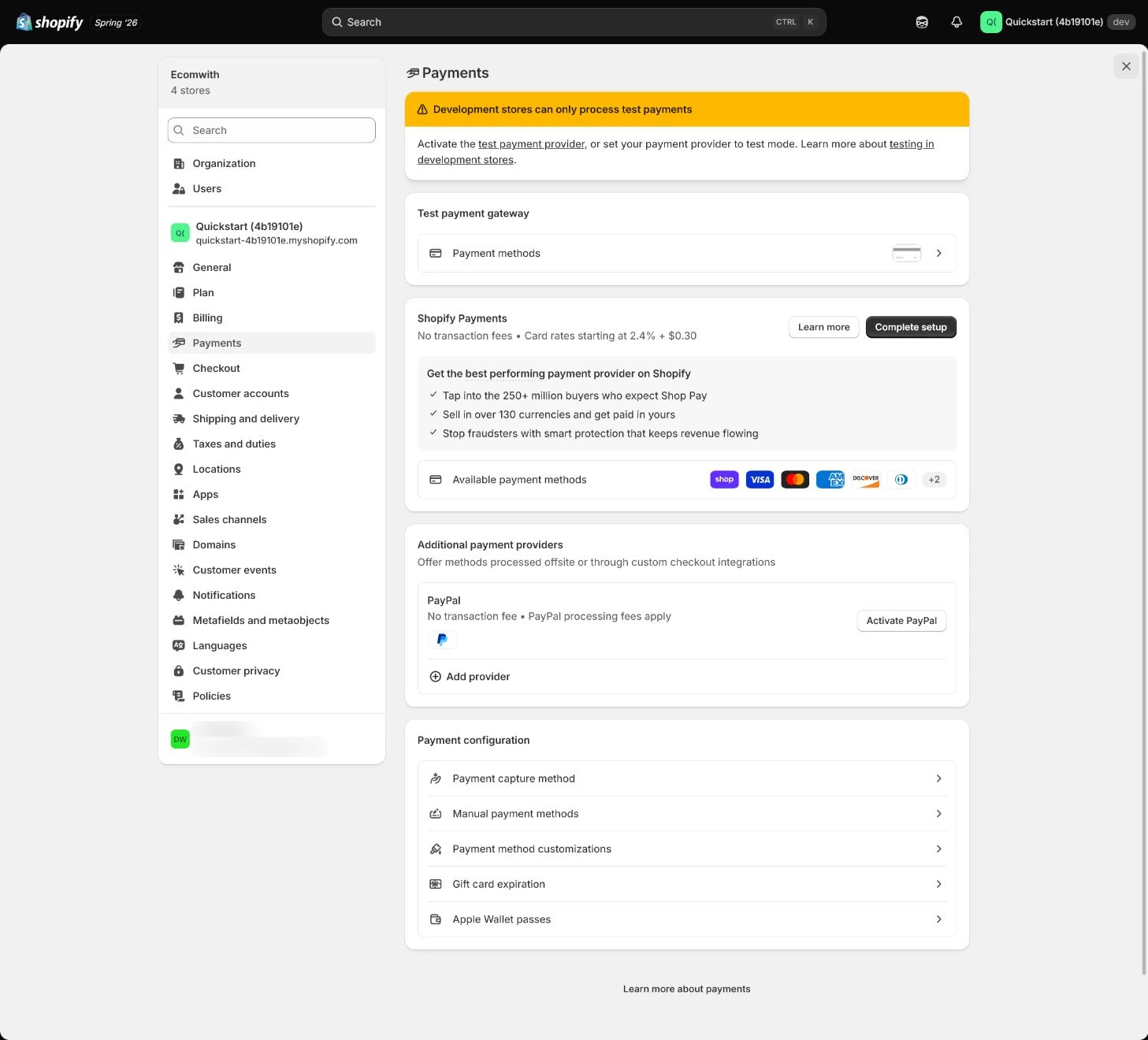The image size is (1148, 1040).
Task: Click the Notifications bell icon in sidebar
Action: click(x=179, y=596)
